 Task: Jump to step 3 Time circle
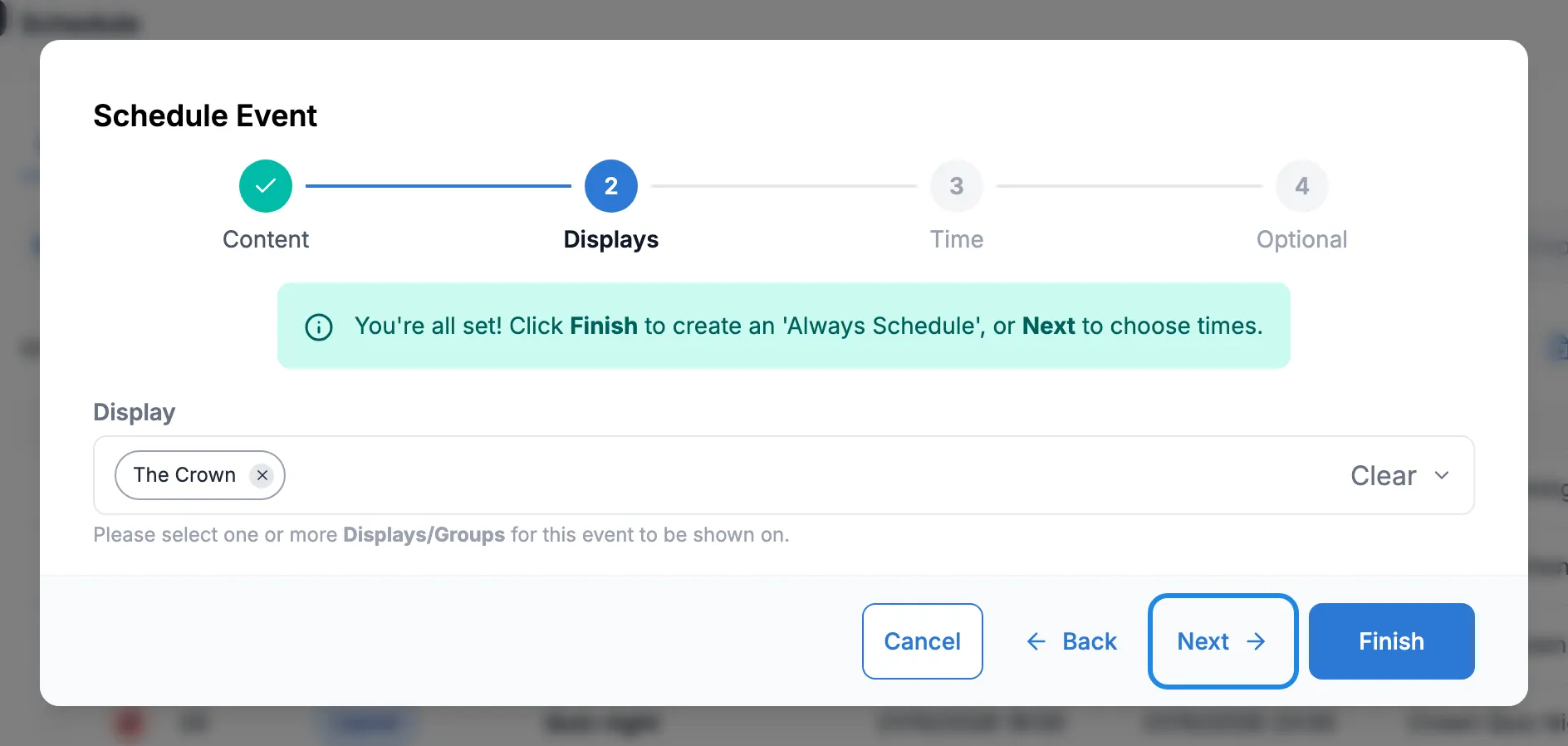957,186
